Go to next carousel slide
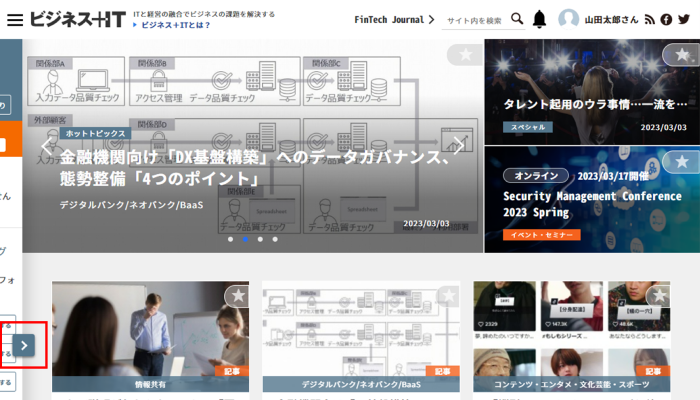700x400 pixels. 459,146
